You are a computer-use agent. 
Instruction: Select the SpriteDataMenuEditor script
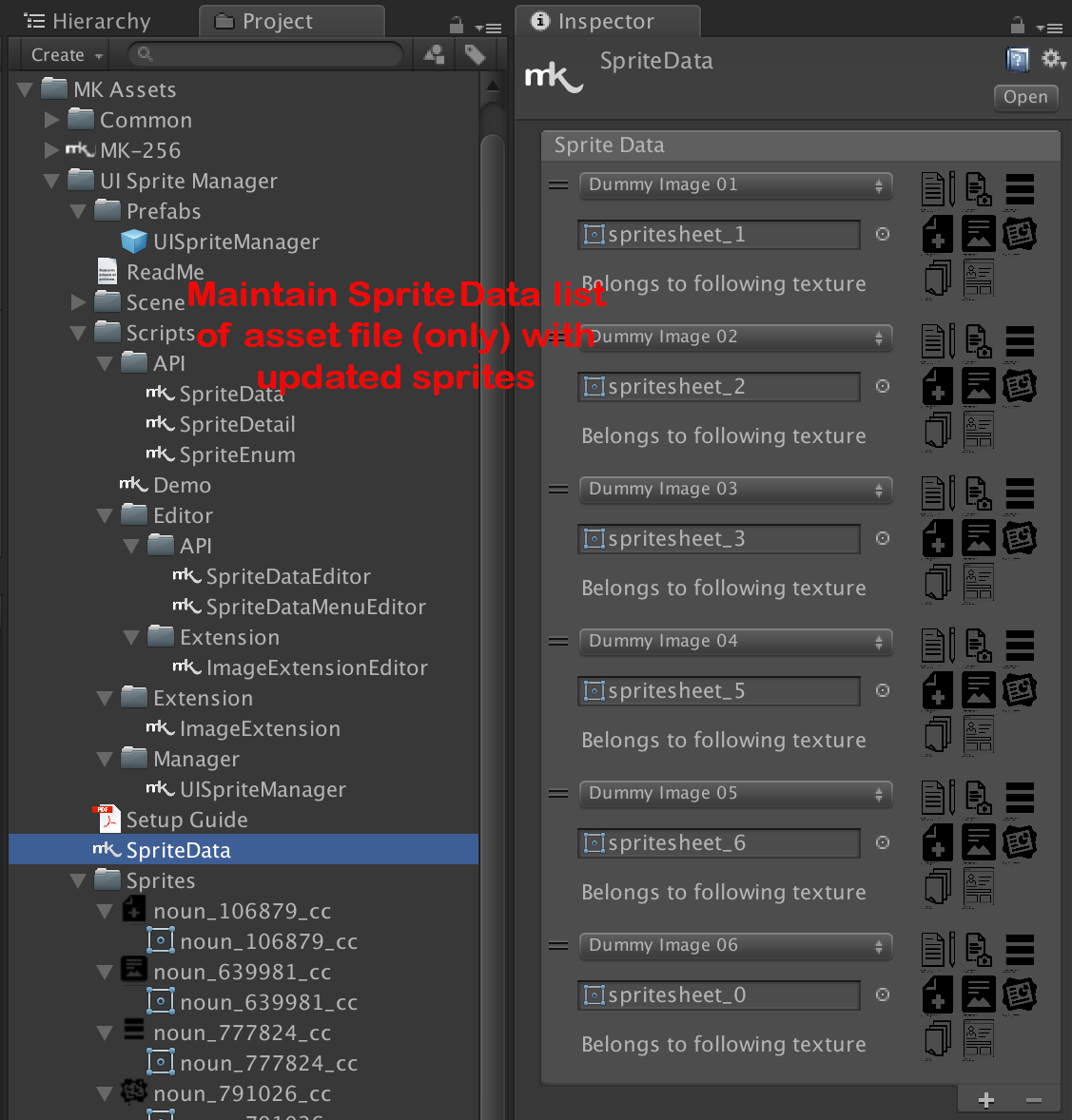(300, 608)
